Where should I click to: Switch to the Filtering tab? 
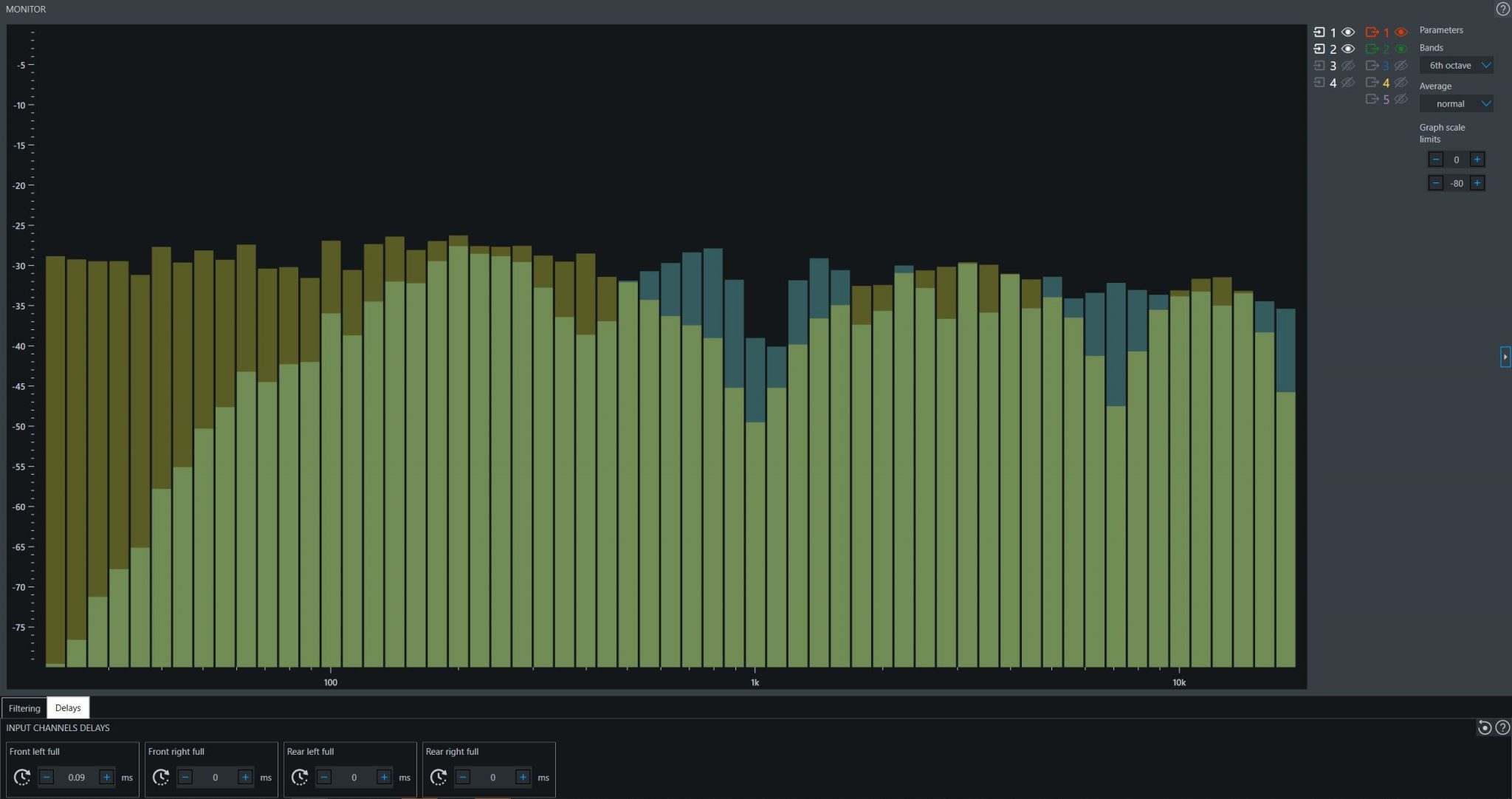pos(24,708)
